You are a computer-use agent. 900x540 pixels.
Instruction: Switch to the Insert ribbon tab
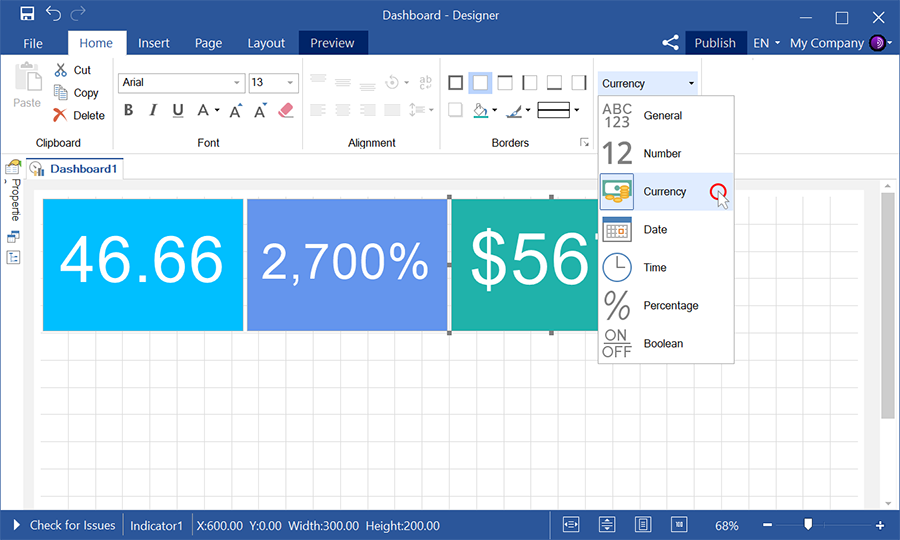pos(154,43)
